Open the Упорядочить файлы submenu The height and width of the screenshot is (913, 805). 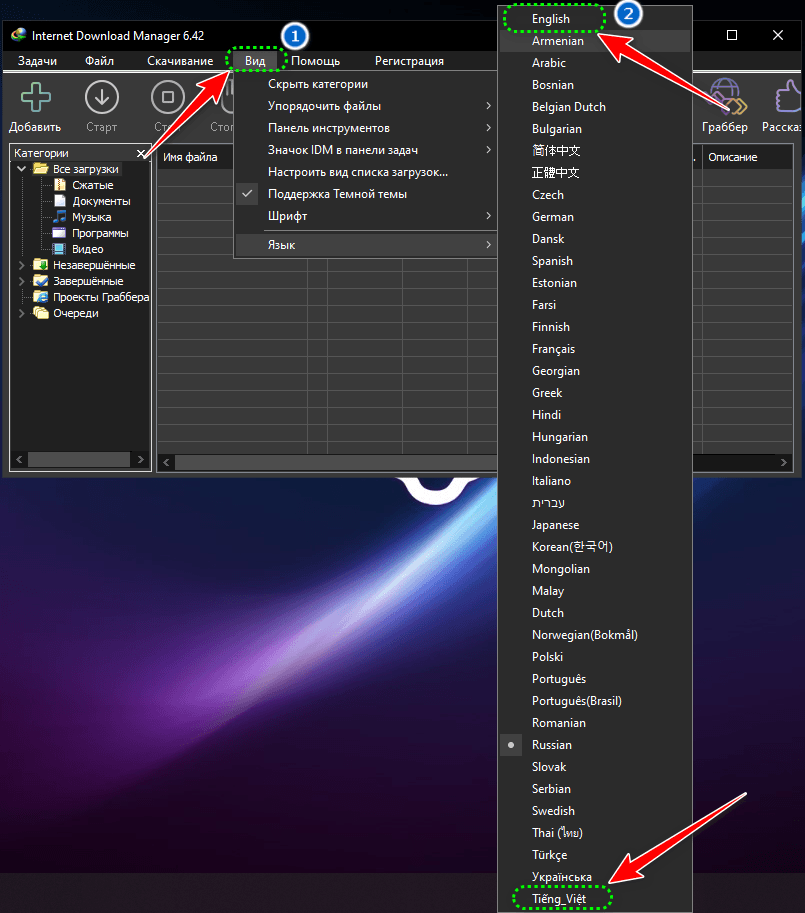366,106
